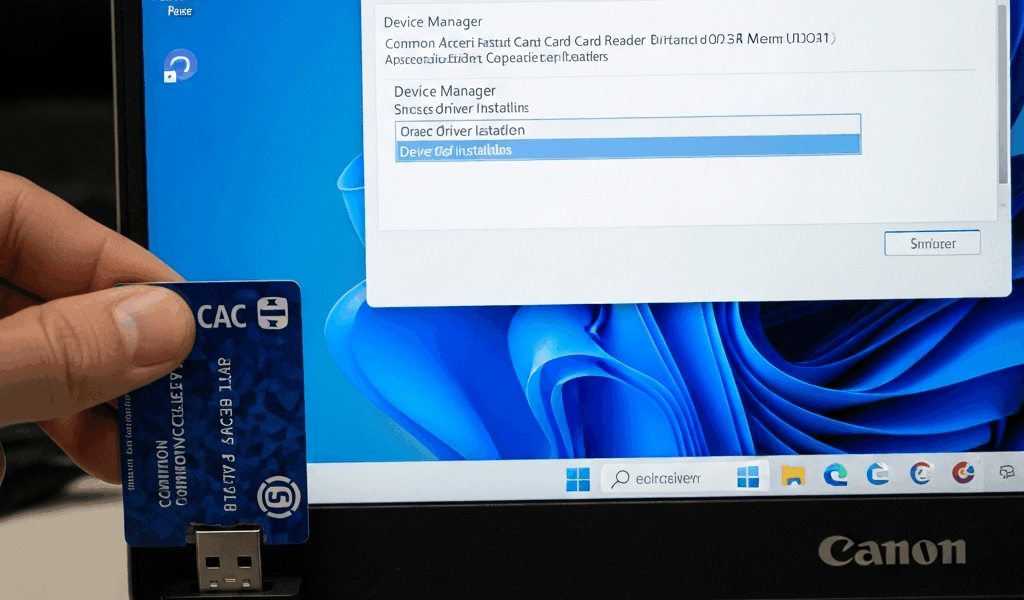Open the blue and orange circular taskbar icon
Screen dimensions: 1024x600
(921, 473)
